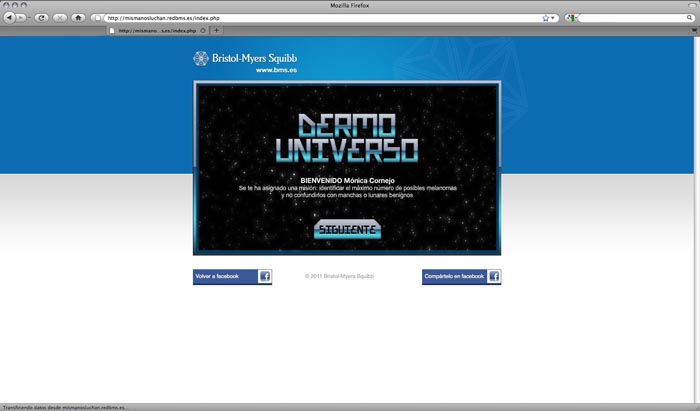Select the mismanosluchan index.php tab

pos(157,31)
